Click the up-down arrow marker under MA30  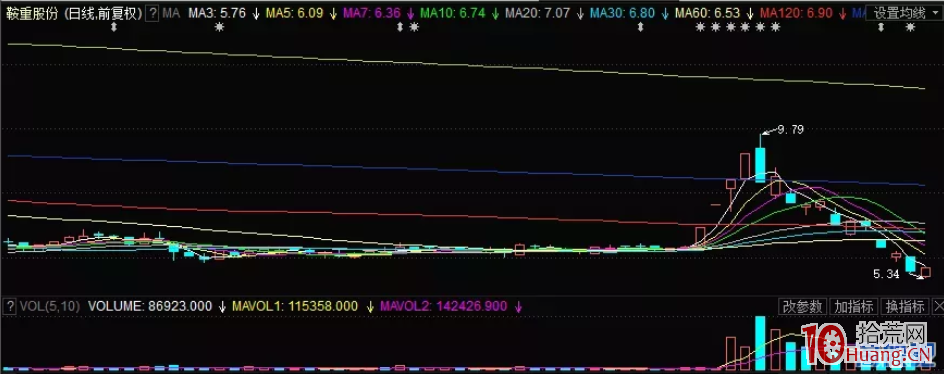(641, 27)
